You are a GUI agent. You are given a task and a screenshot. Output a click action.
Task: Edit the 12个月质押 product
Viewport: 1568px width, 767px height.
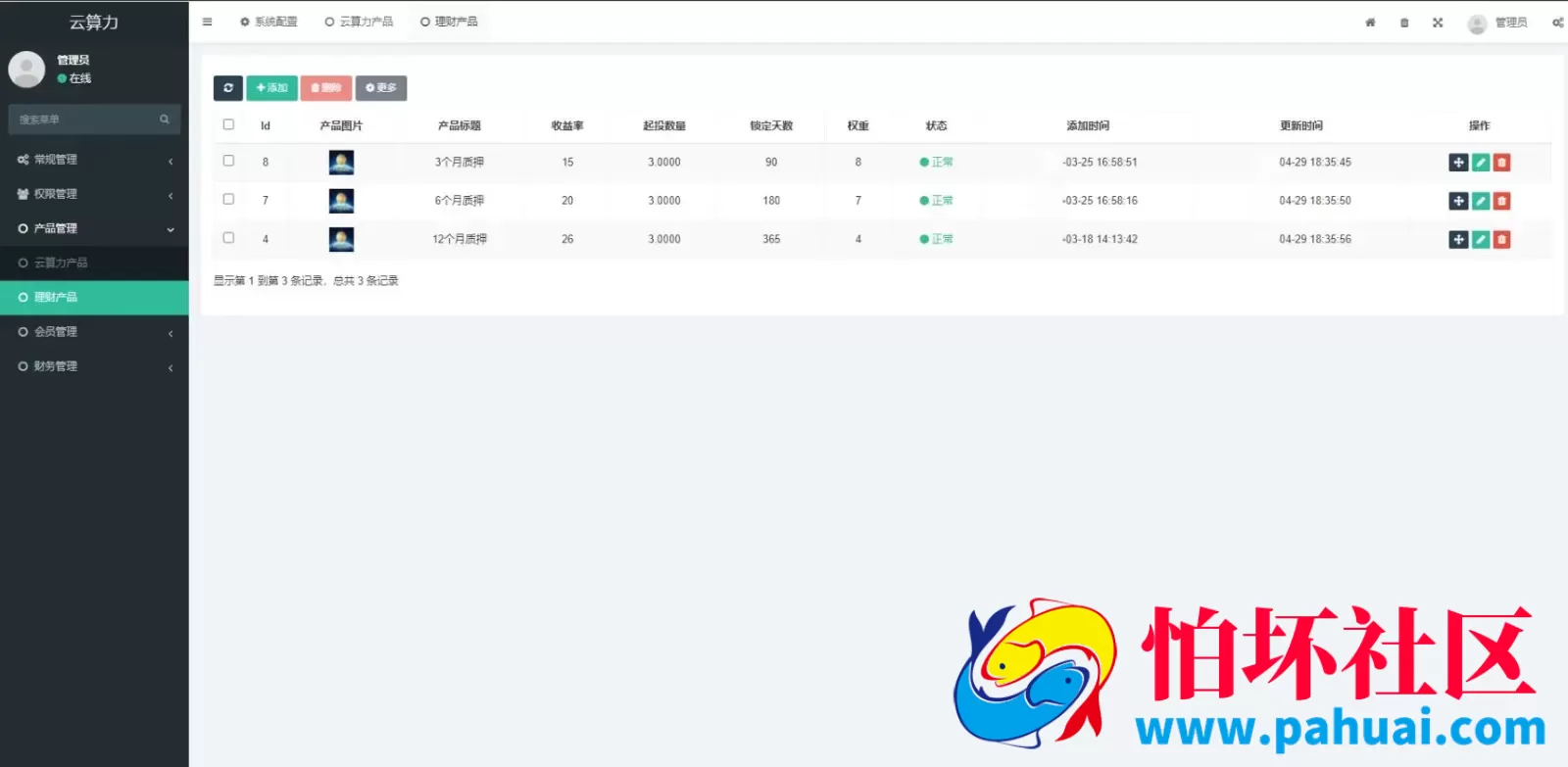pos(1481,239)
